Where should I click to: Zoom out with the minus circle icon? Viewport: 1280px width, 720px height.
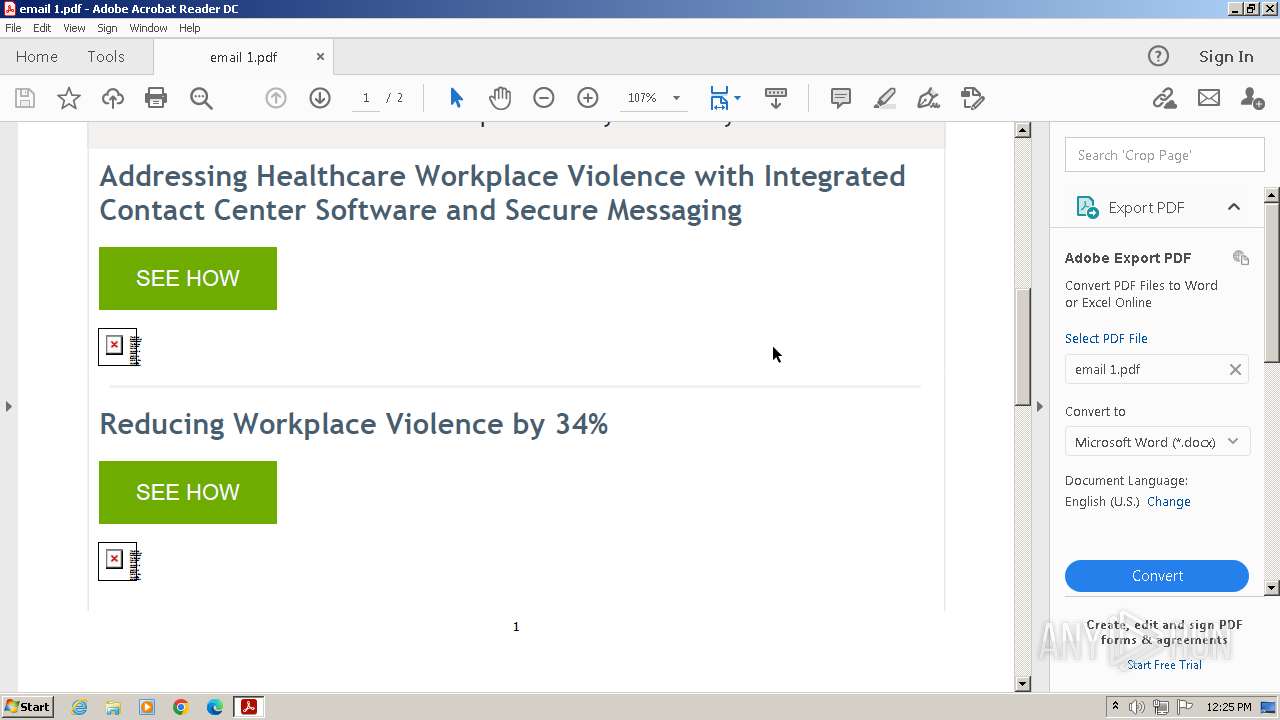pos(544,98)
